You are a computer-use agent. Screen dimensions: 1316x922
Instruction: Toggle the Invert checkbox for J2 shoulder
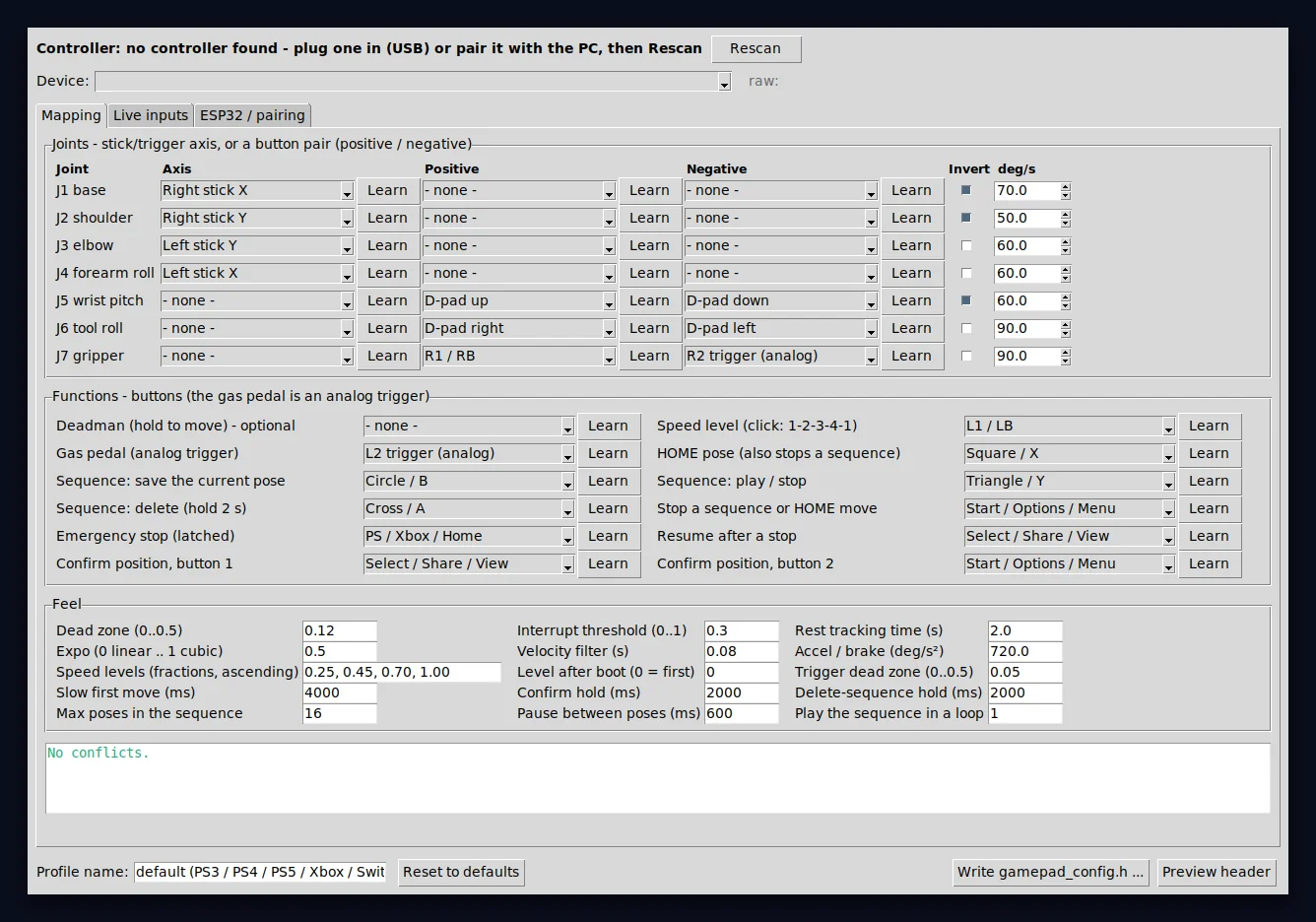point(966,218)
